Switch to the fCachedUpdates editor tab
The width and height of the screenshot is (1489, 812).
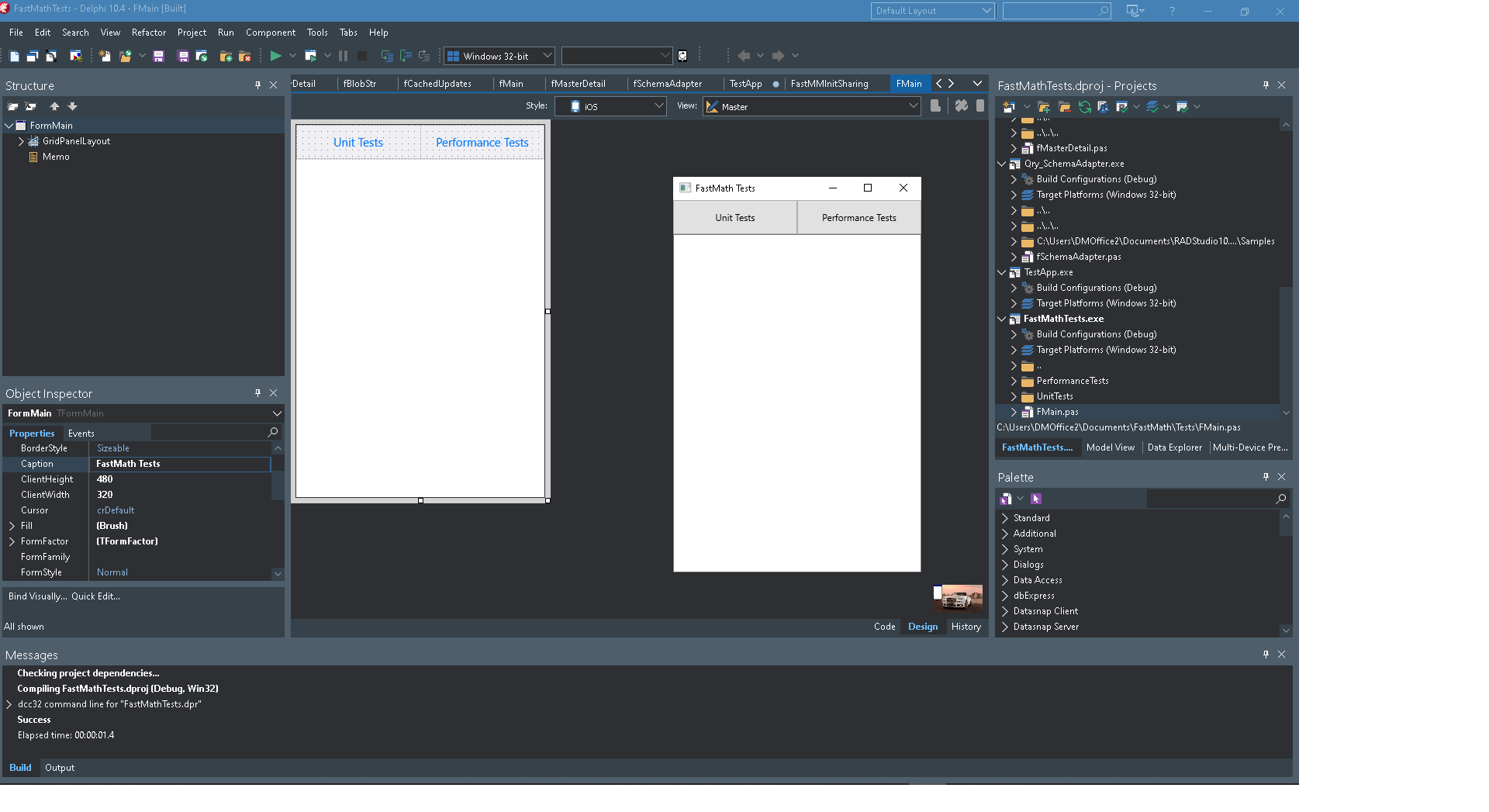click(437, 84)
